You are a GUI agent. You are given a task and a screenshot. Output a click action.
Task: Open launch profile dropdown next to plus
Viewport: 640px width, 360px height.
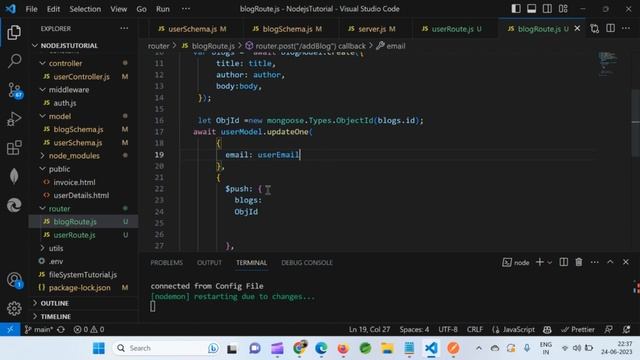pos(550,262)
